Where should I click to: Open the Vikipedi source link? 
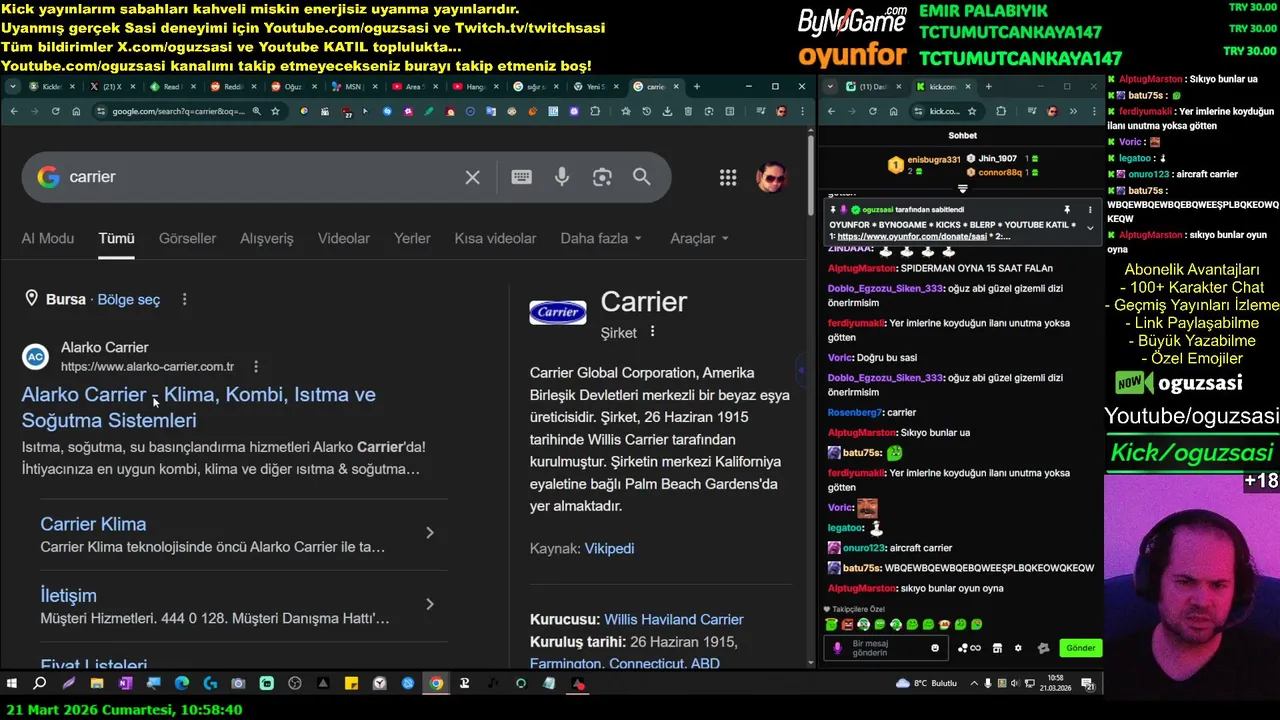pos(609,548)
